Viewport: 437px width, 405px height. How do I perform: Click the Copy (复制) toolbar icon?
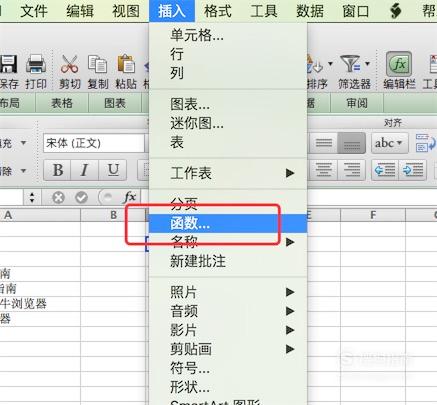pos(97,64)
